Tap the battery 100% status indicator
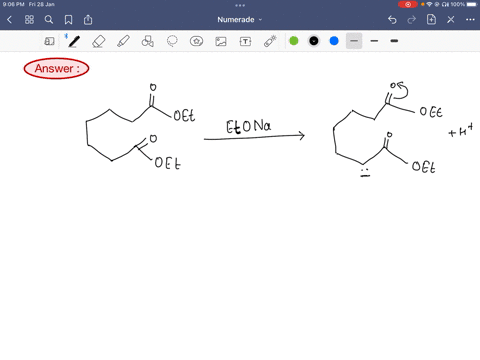 tap(464, 4)
